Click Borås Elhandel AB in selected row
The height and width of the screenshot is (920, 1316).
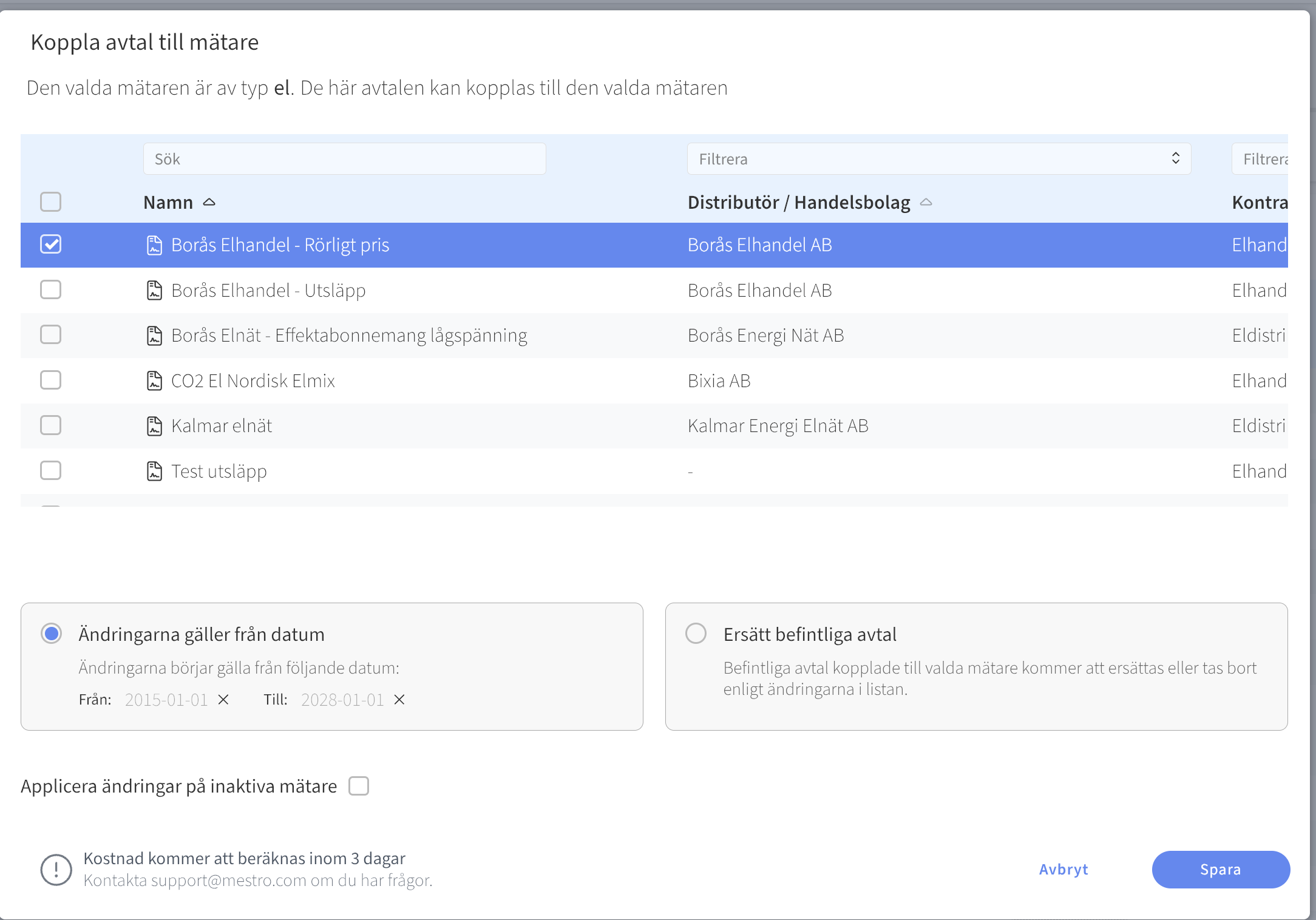760,245
